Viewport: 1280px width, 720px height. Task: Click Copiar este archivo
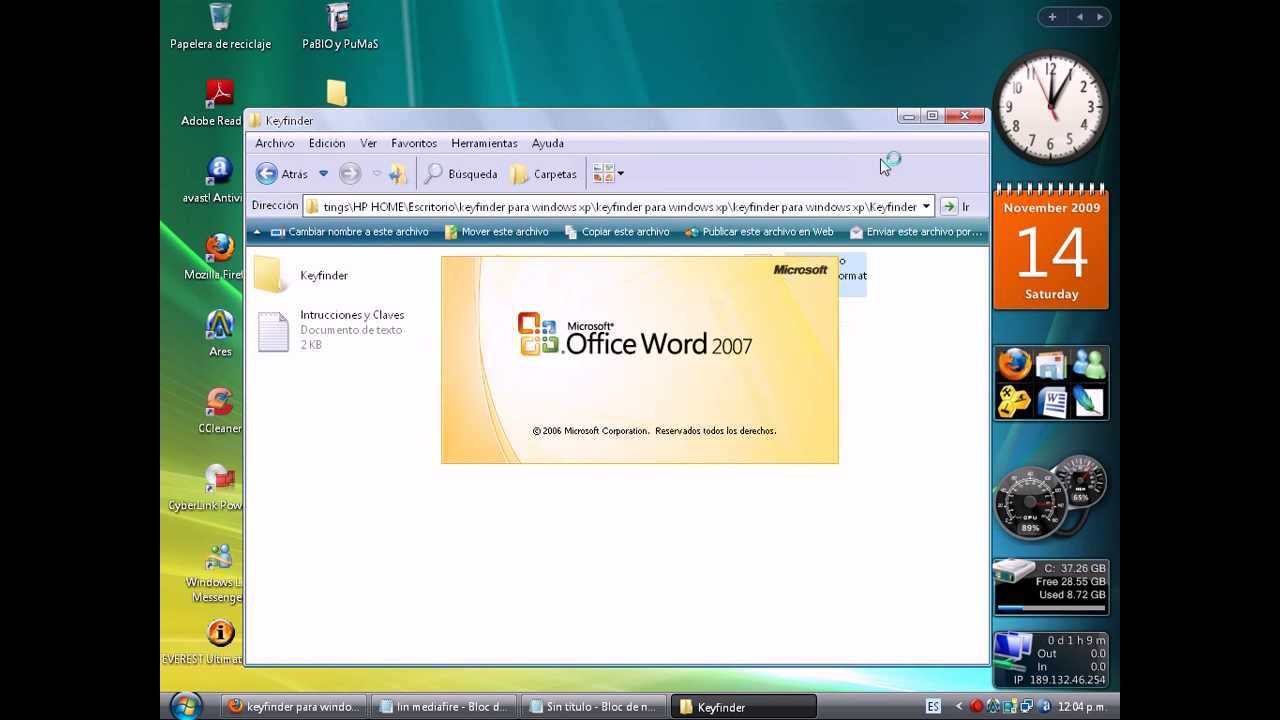tap(617, 232)
